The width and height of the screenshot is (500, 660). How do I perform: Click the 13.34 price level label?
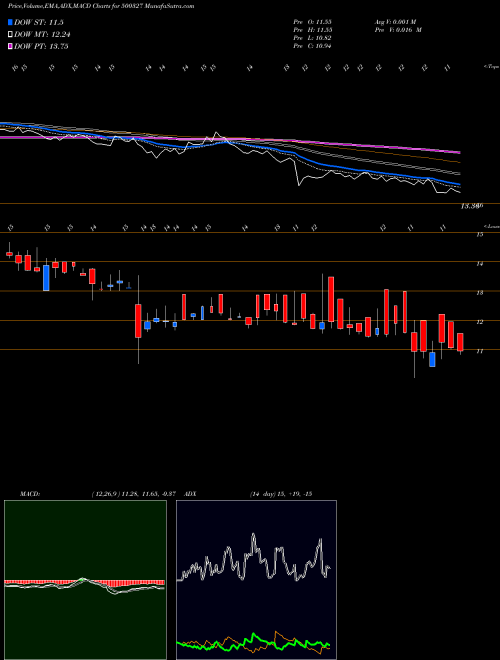pos(471,206)
